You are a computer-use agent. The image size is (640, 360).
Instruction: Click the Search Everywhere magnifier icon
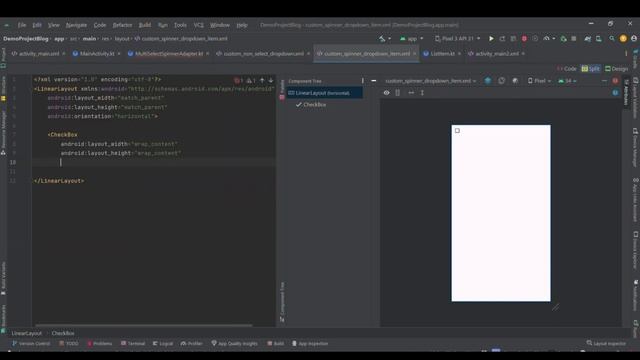pos(612,39)
